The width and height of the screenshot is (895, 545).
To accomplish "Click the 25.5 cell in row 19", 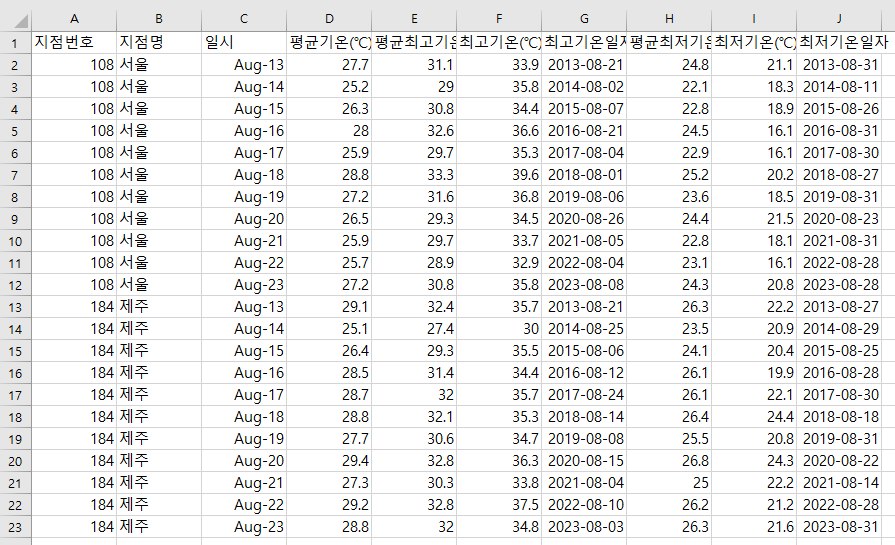I will coord(669,439).
